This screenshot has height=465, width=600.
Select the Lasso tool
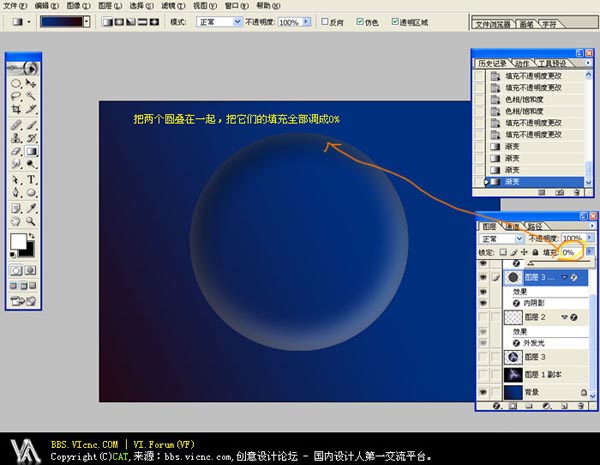(x=16, y=96)
